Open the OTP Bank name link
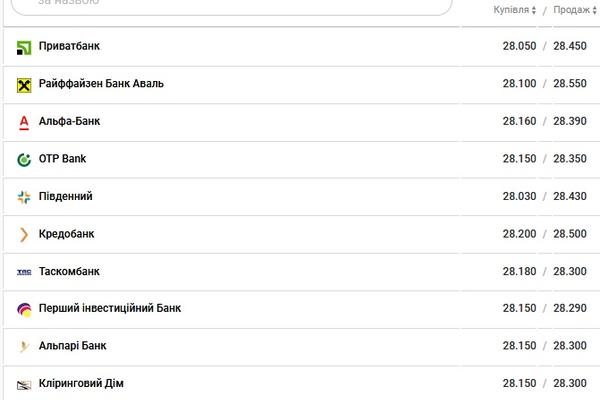 pos(62,158)
